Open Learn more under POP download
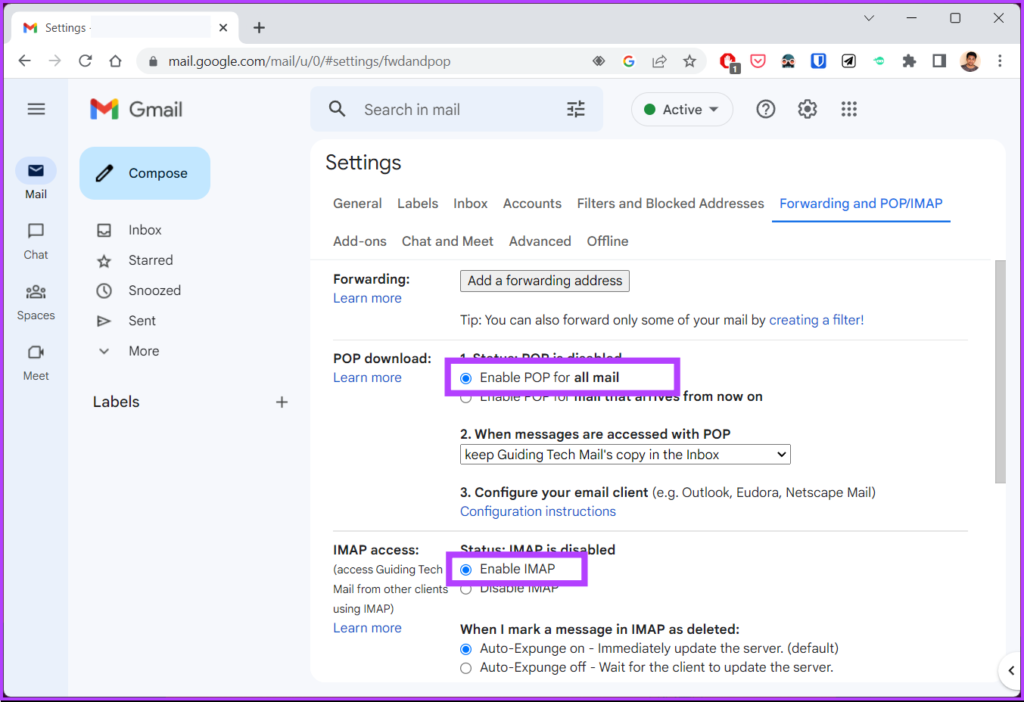The height and width of the screenshot is (702, 1024). (367, 378)
